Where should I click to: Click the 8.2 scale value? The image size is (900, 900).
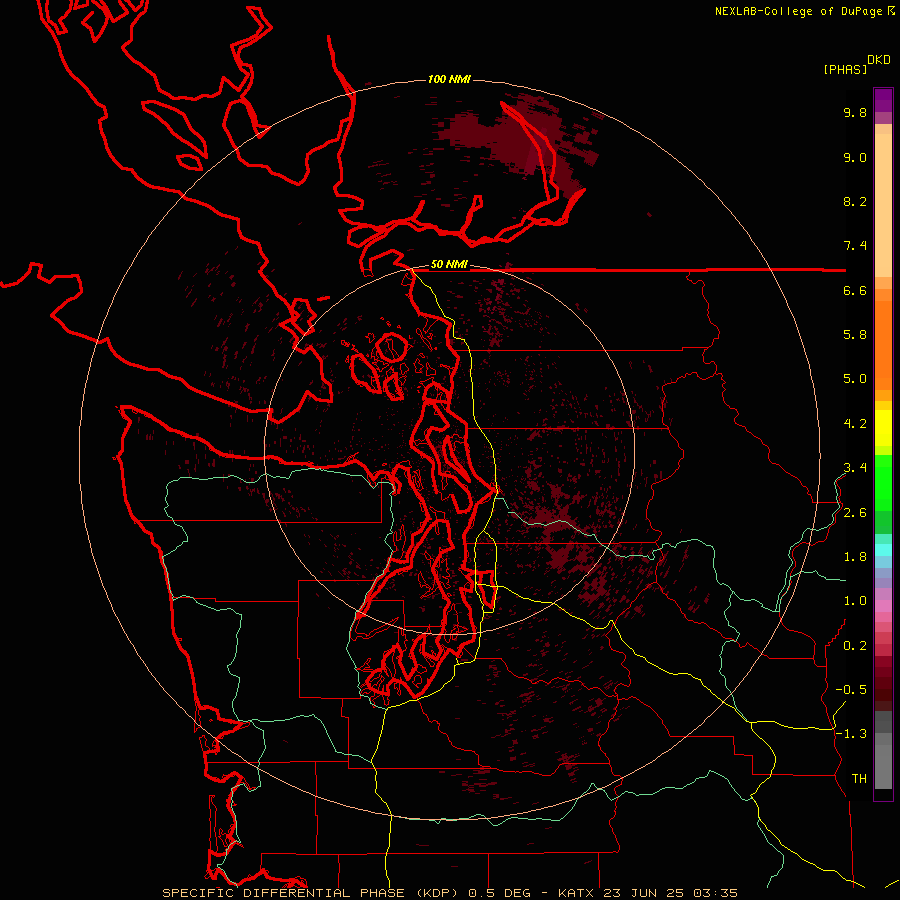[x=855, y=201]
